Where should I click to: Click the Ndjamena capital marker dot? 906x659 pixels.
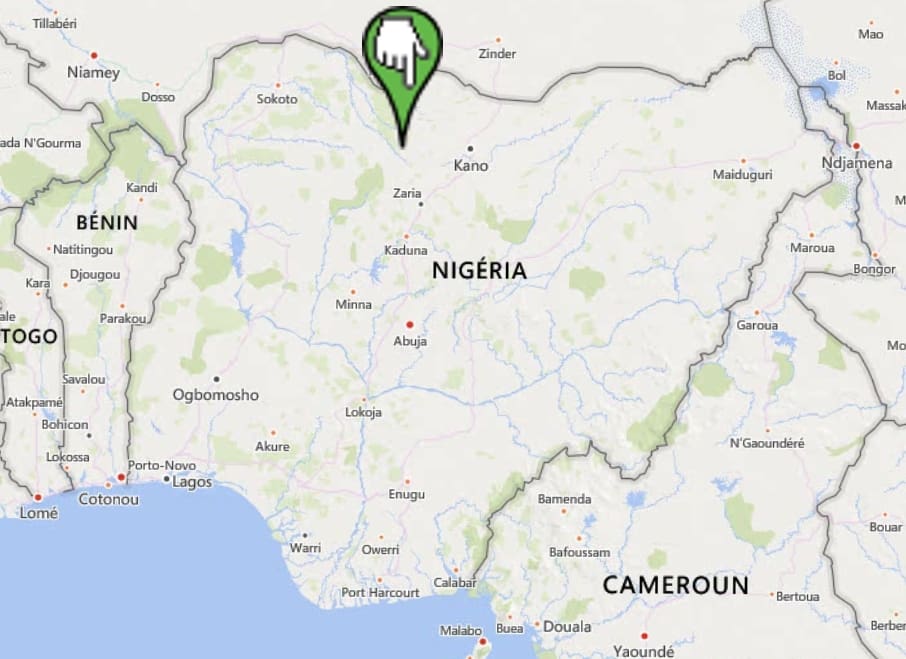pyautogui.click(x=856, y=146)
